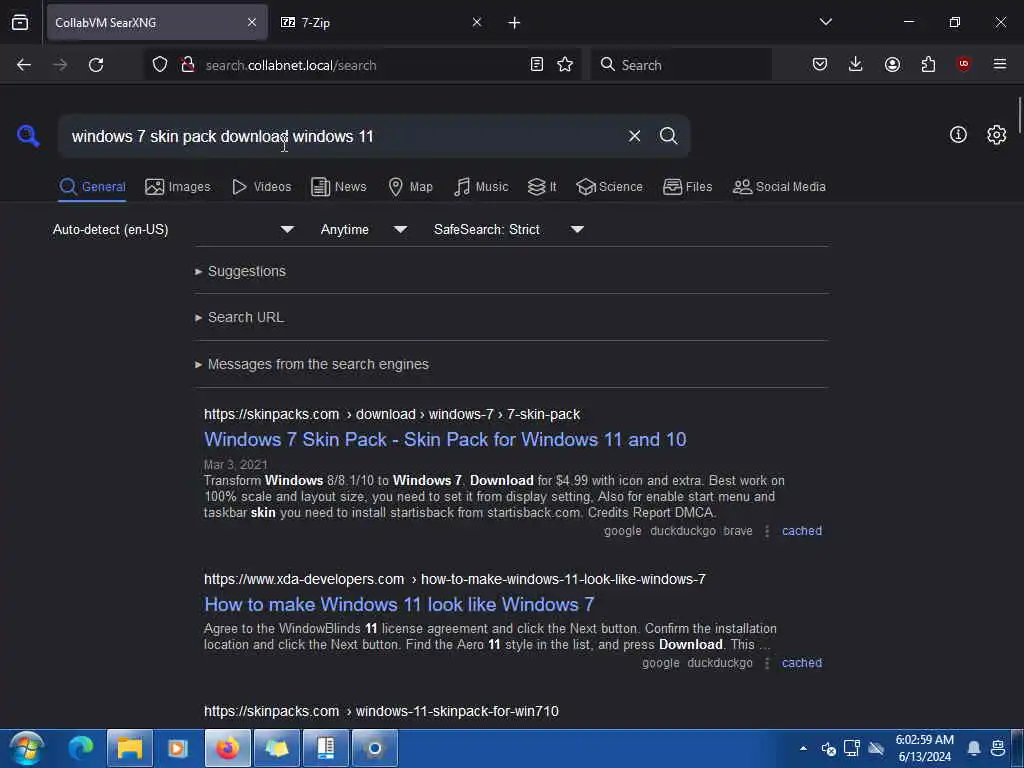Open the Pocket save icon
1024x768 pixels.
820,65
